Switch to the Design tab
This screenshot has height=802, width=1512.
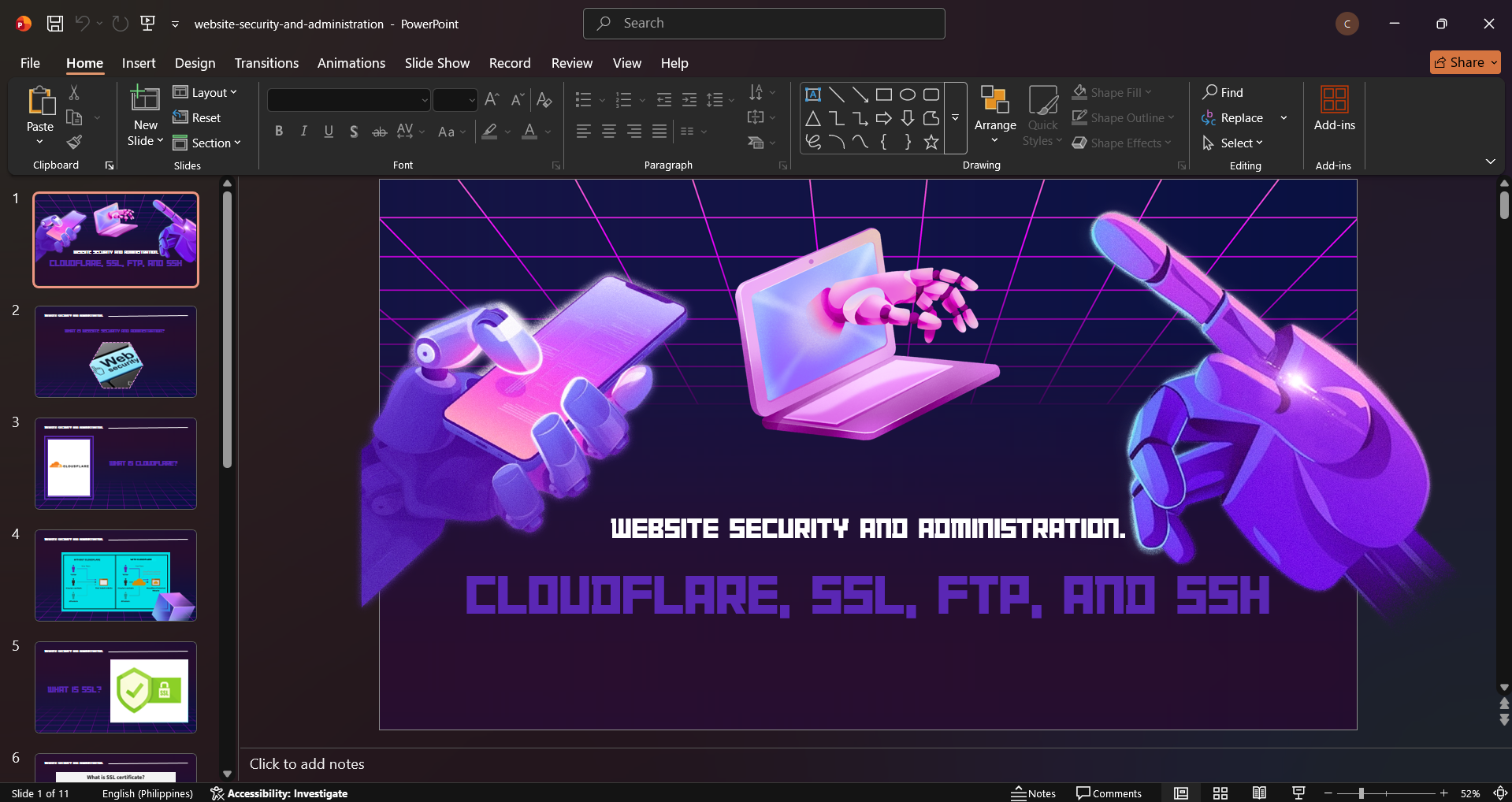point(195,63)
